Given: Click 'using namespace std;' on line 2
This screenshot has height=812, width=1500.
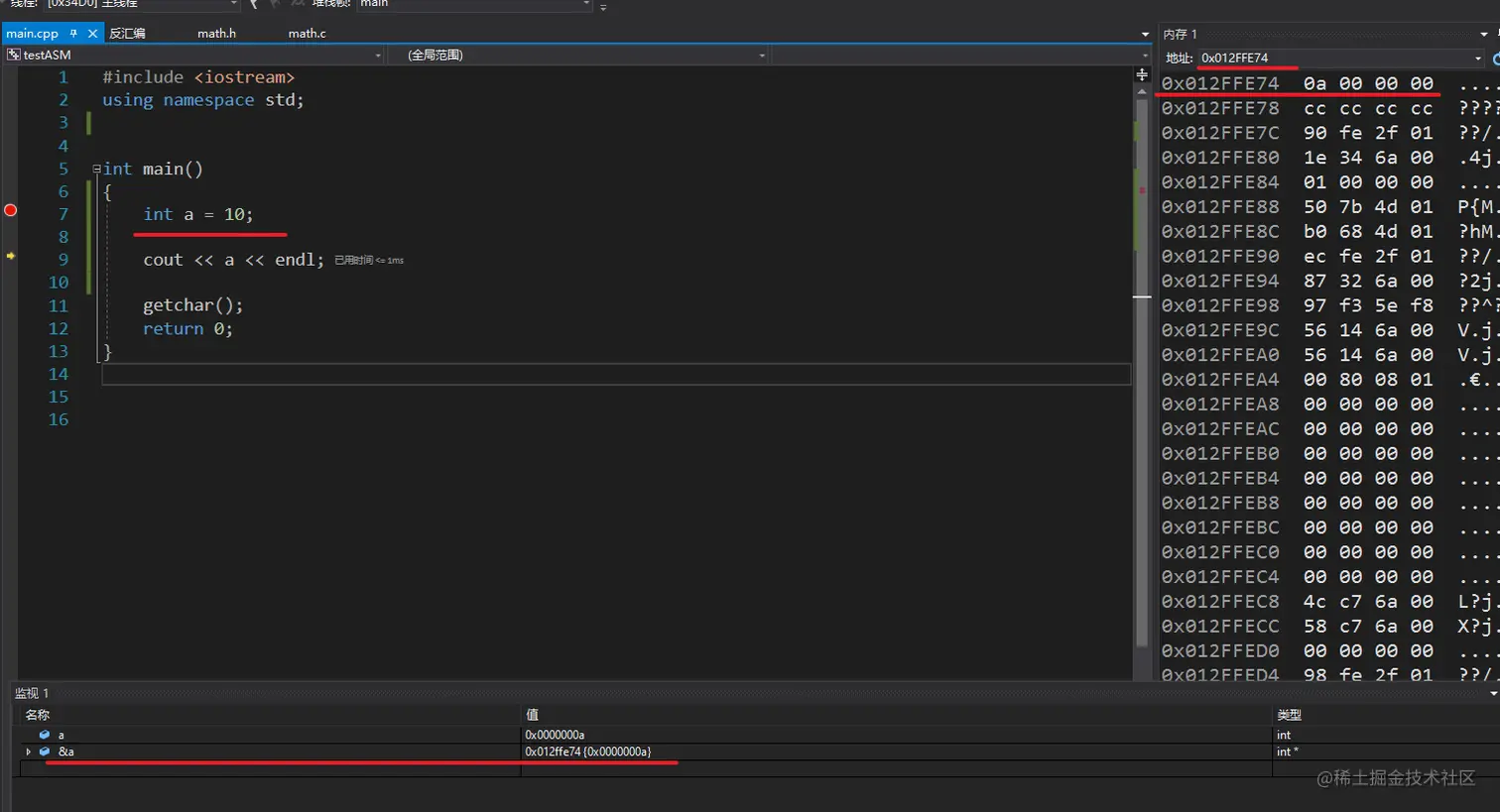Looking at the screenshot, I should coord(203,100).
